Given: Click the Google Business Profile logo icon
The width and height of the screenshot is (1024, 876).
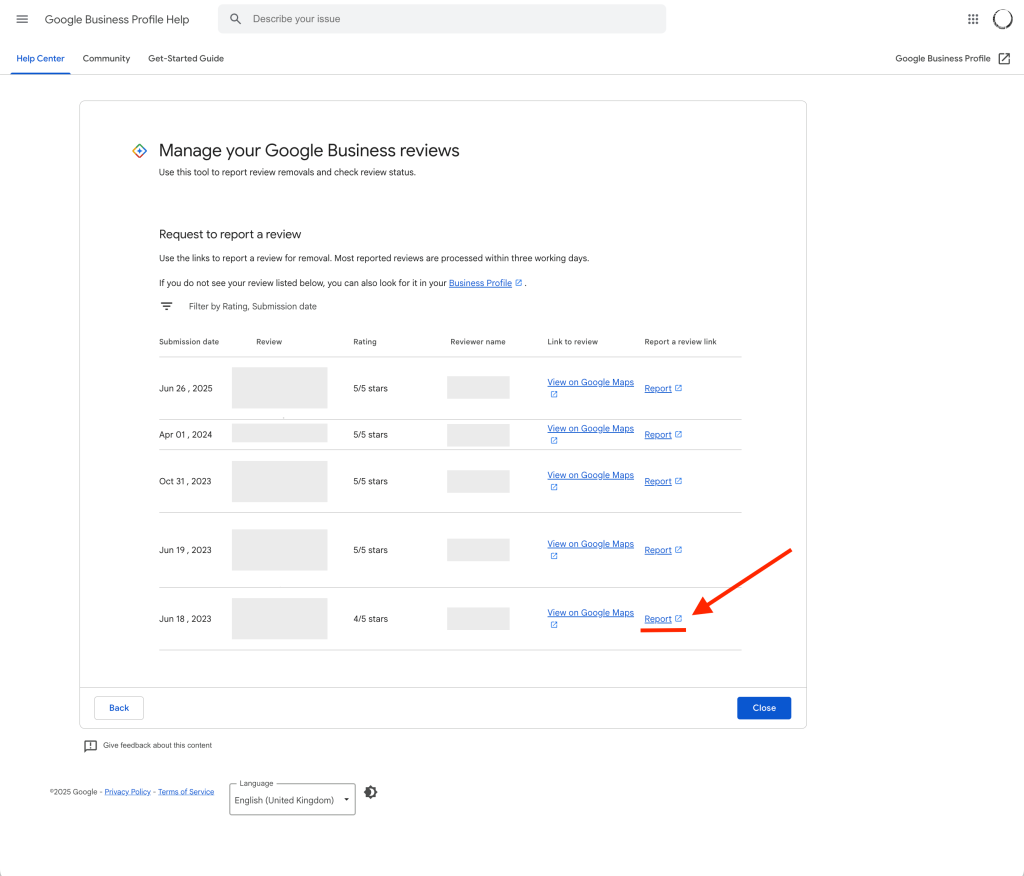Looking at the screenshot, I should click(140, 151).
